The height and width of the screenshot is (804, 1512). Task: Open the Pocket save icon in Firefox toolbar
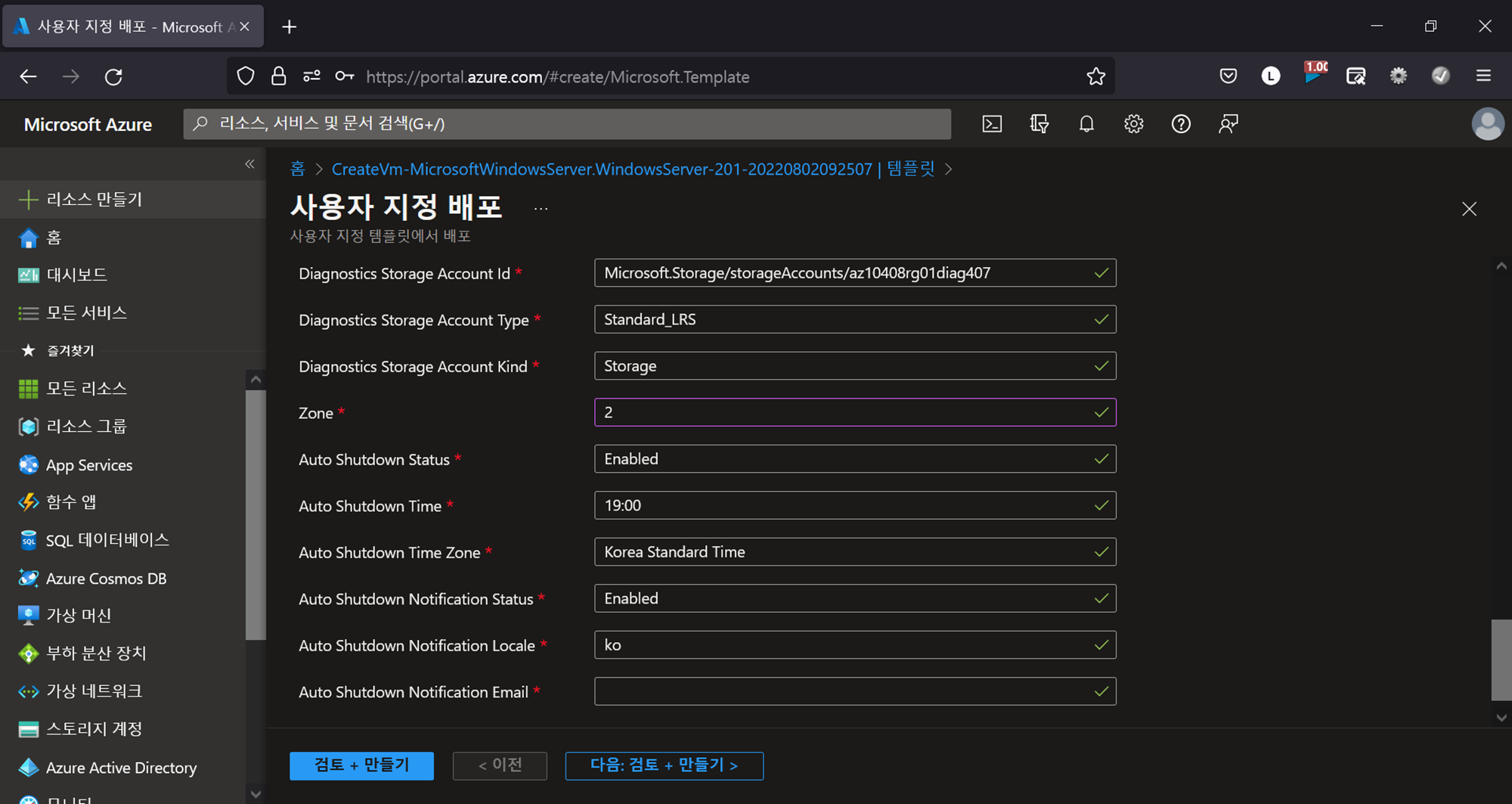[1228, 76]
